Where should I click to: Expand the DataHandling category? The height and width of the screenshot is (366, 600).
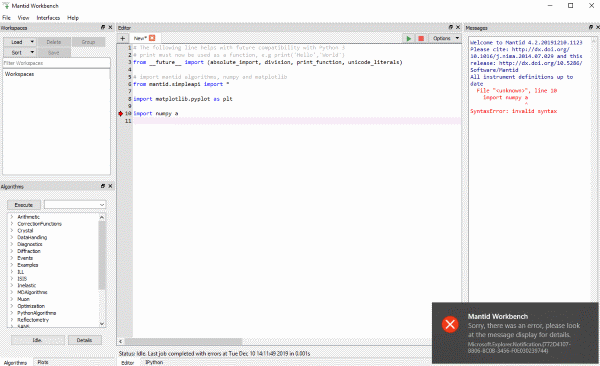[12, 237]
